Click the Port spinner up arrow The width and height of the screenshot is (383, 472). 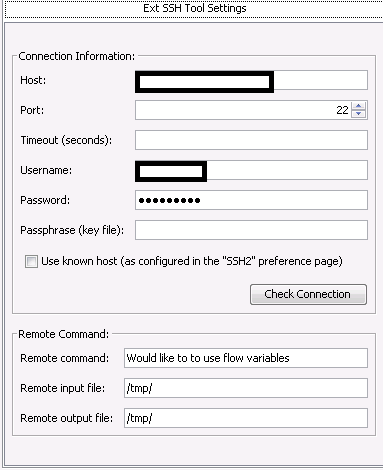tap(358, 106)
